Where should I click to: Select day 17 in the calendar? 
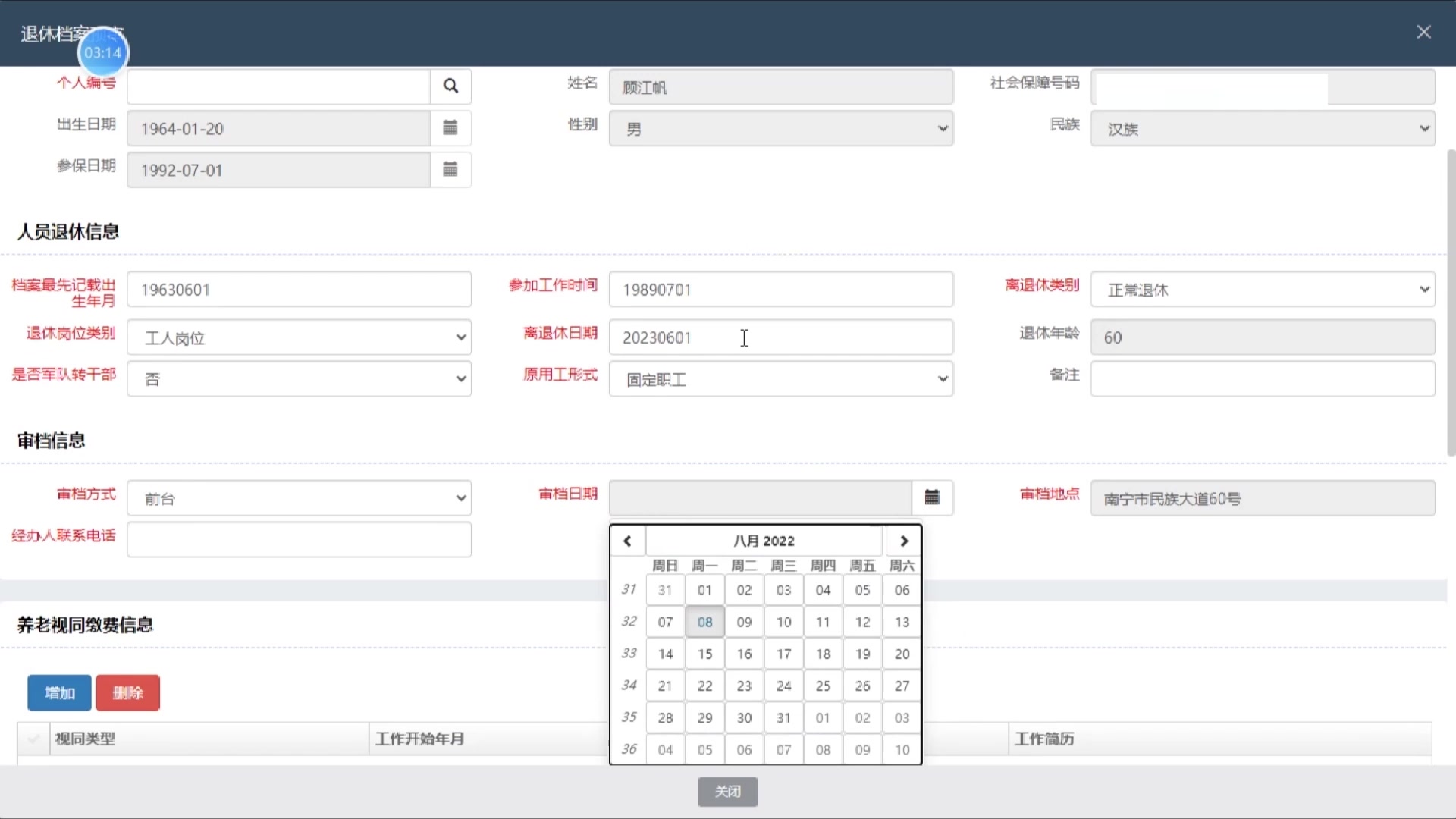[x=783, y=654]
